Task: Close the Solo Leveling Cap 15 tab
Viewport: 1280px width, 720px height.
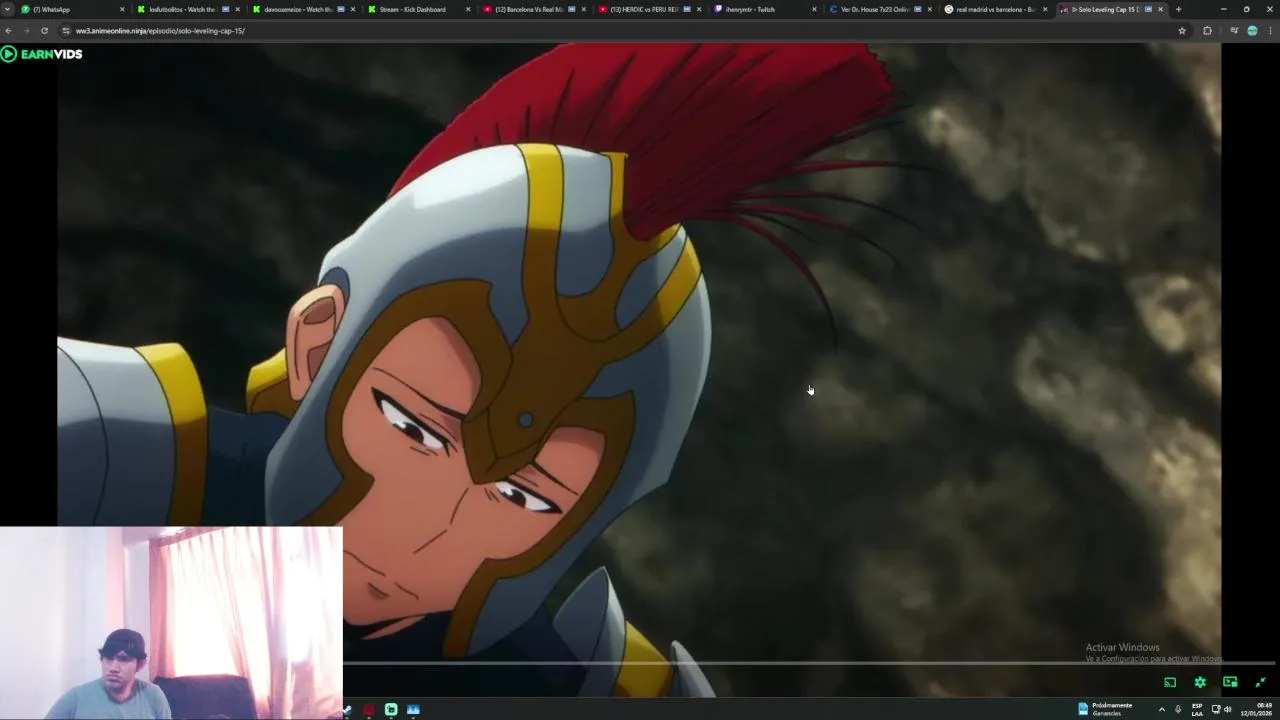Action: click(1160, 9)
